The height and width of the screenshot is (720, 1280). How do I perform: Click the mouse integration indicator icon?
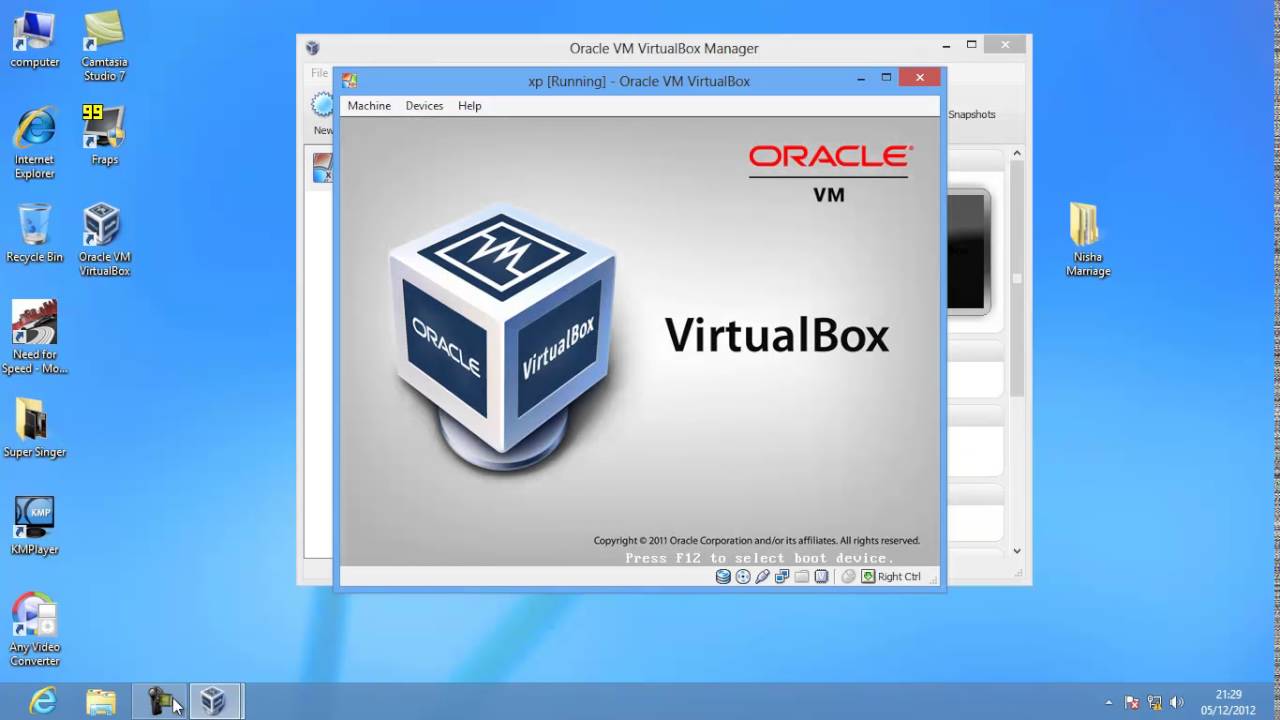848,576
